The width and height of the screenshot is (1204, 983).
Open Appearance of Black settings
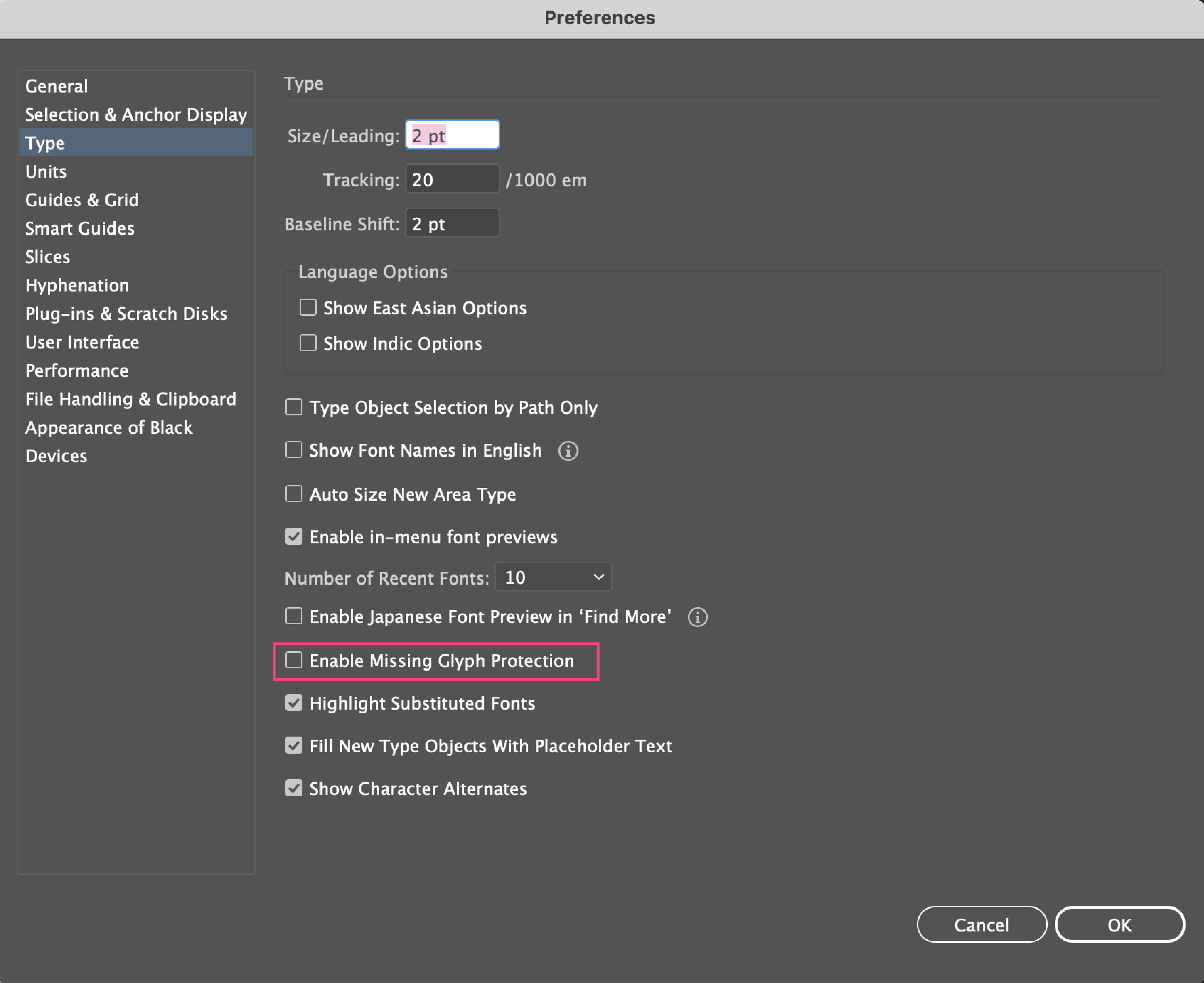[x=109, y=428]
